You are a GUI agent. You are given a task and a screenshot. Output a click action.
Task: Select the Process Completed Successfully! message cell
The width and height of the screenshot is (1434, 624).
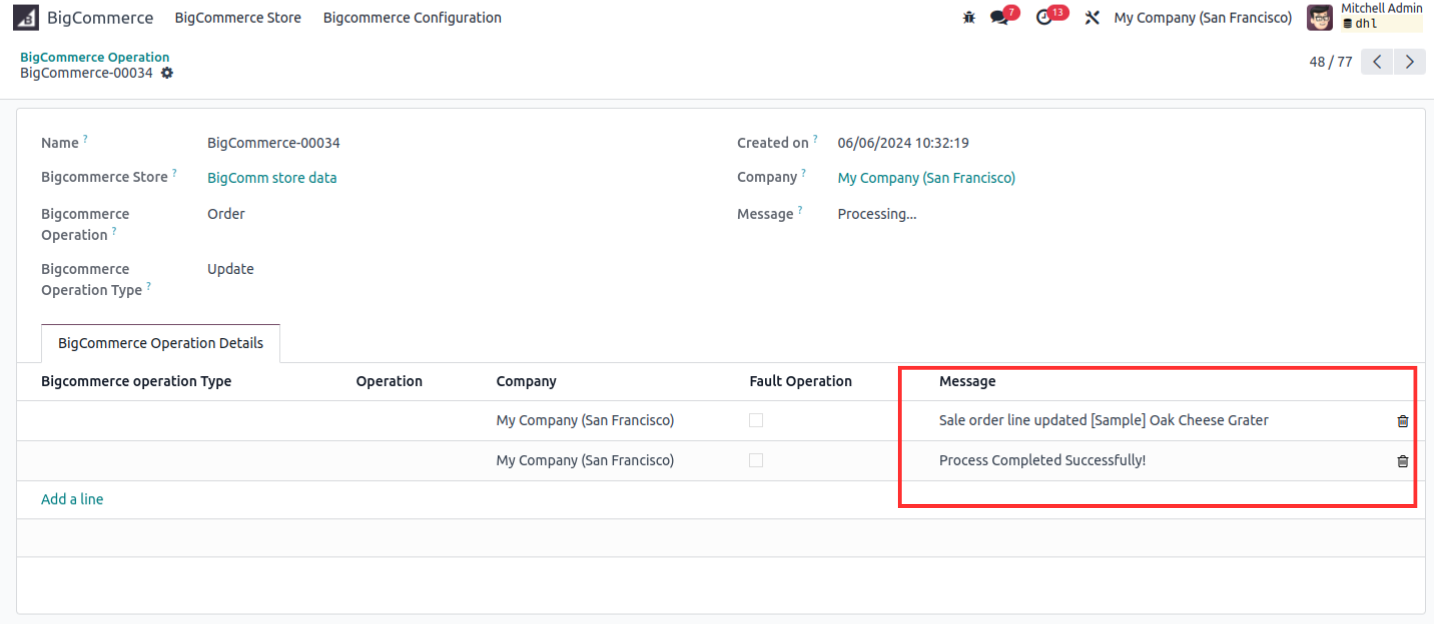tap(1042, 461)
